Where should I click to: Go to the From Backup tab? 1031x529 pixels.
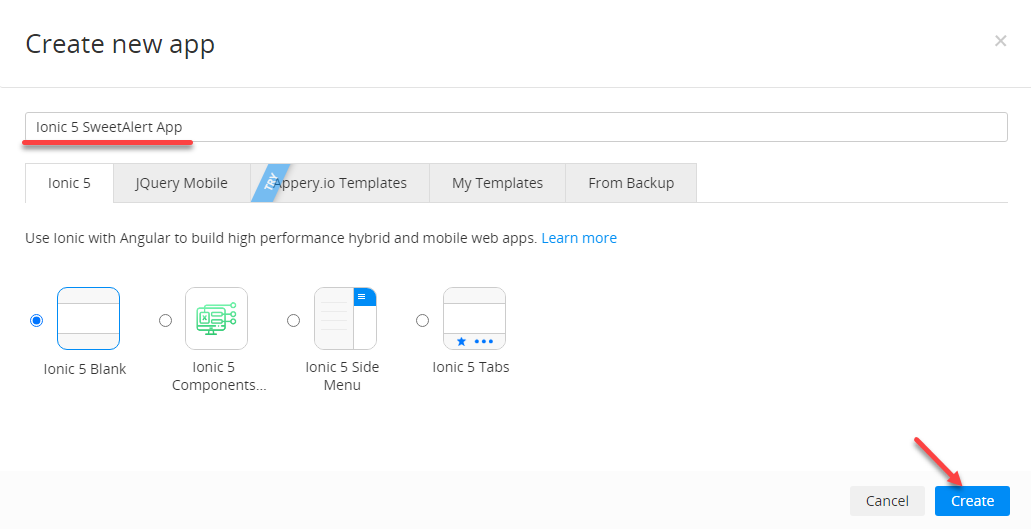click(x=631, y=183)
